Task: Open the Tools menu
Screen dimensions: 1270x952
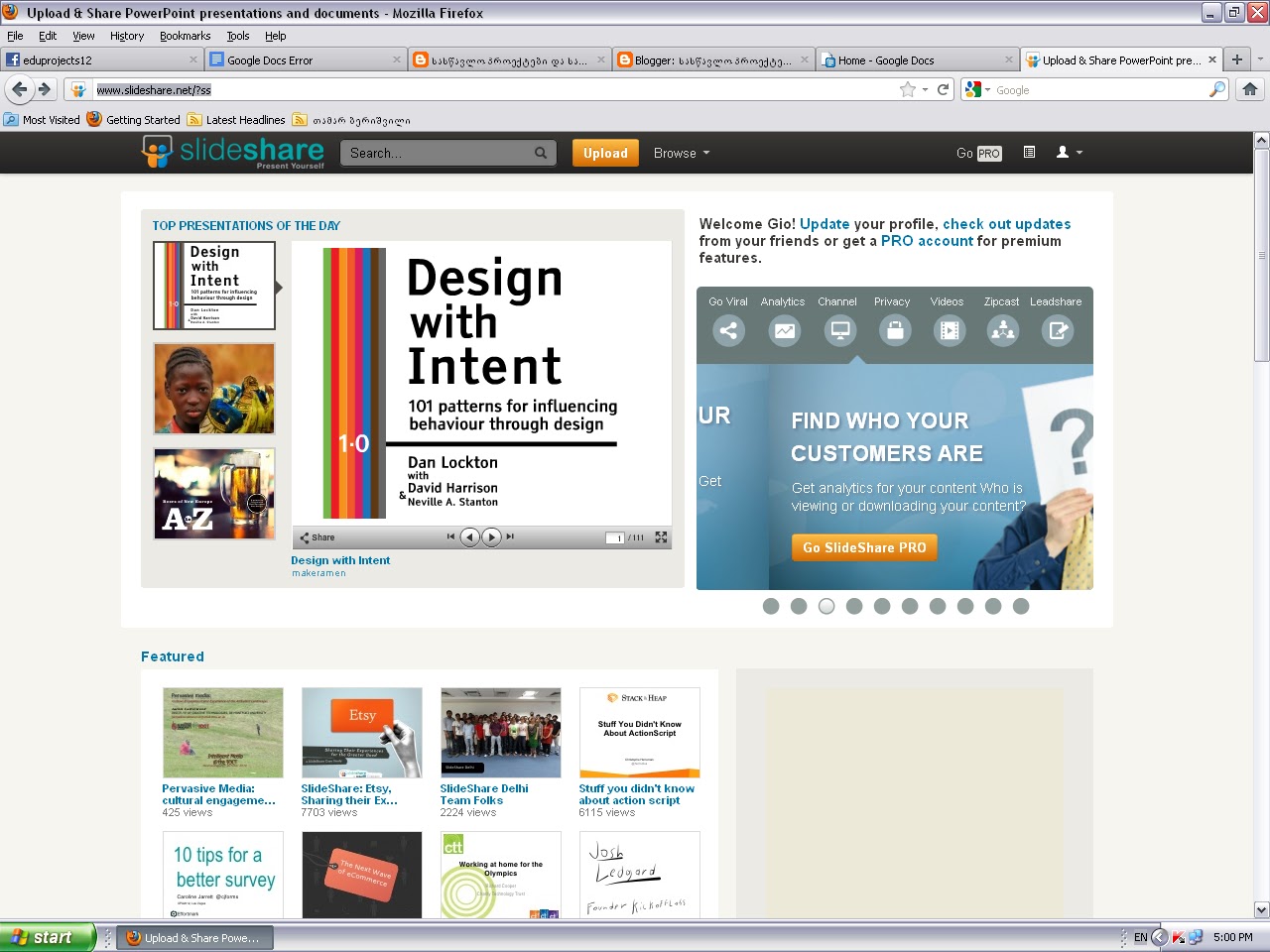Action: pos(238,36)
